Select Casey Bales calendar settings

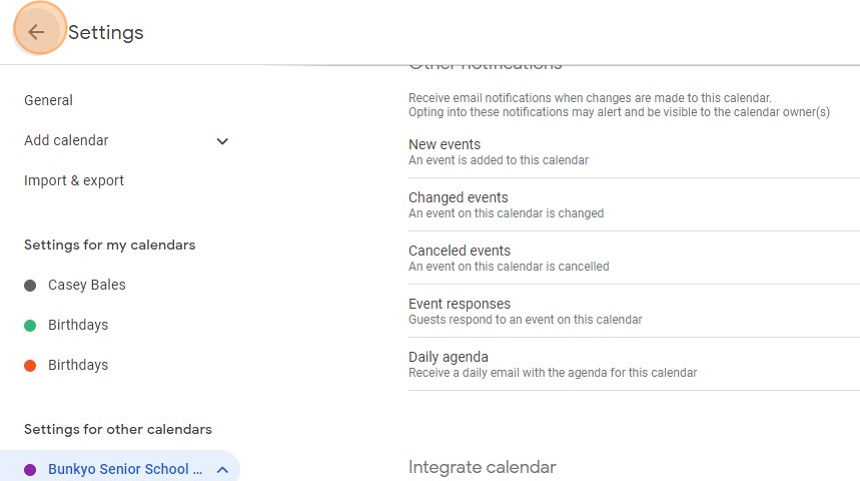pyautogui.click(x=87, y=285)
